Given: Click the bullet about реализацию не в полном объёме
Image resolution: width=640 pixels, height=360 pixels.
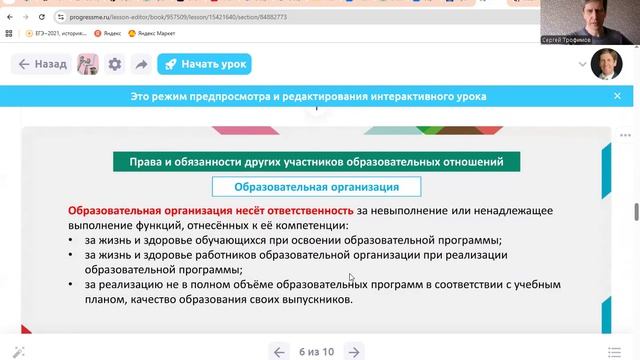Looking at the screenshot, I should 322,292.
